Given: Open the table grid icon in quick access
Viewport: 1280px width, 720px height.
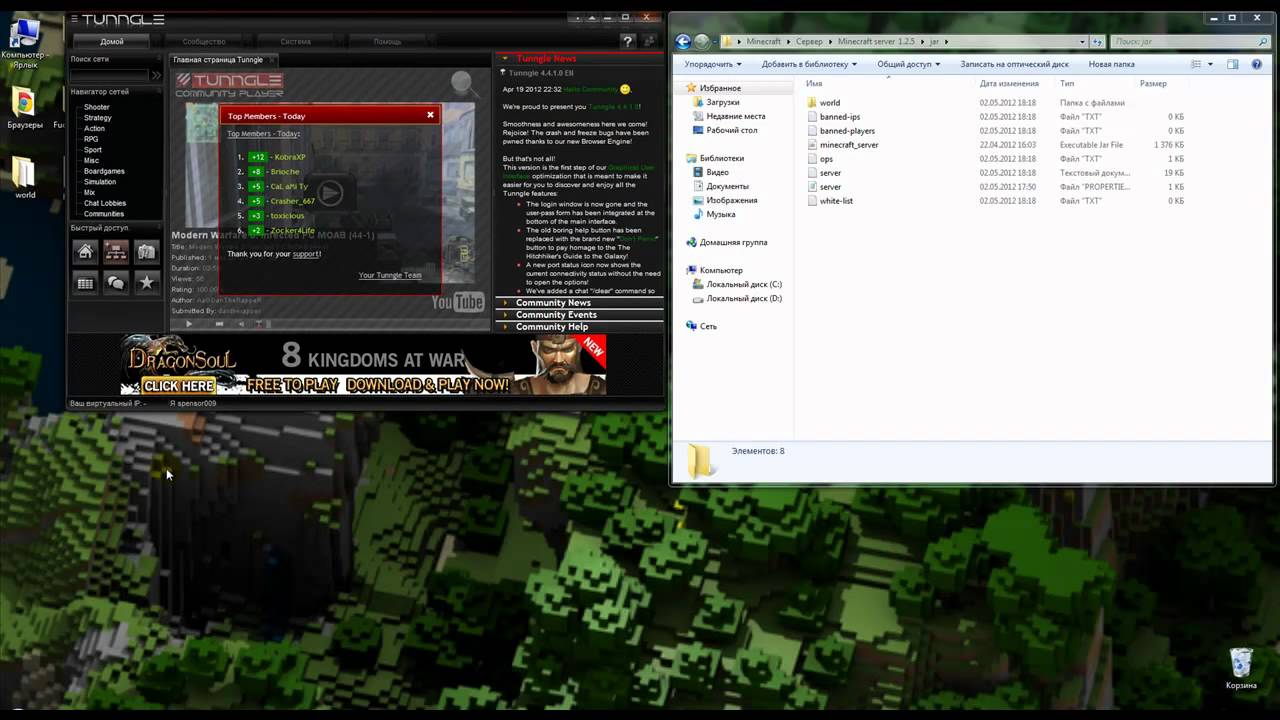Looking at the screenshot, I should [85, 283].
